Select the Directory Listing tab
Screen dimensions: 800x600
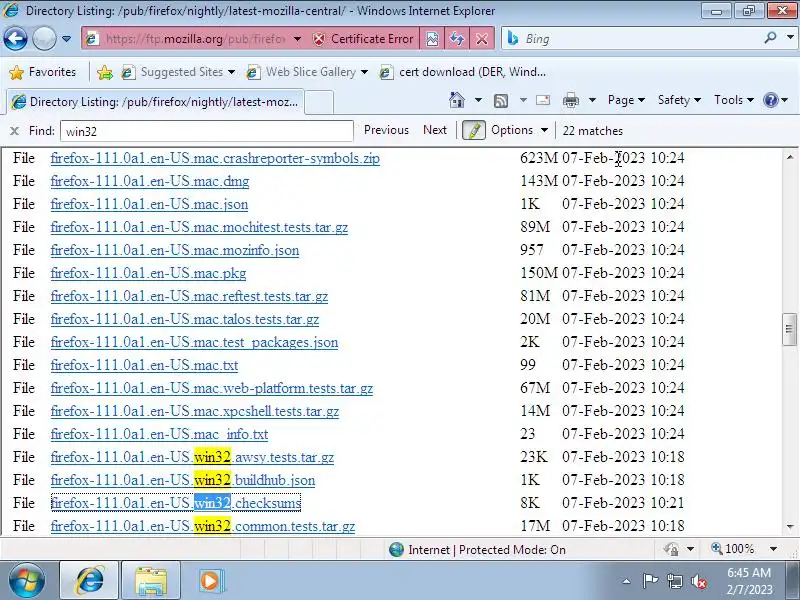pyautogui.click(x=156, y=102)
